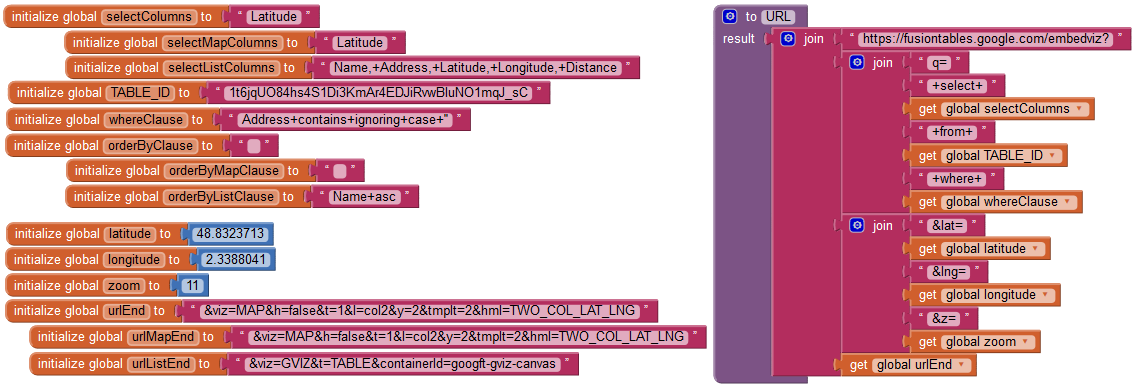The width and height of the screenshot is (1135, 388).
Task: Click the gear icon on the outer join block
Action: (x=788, y=38)
